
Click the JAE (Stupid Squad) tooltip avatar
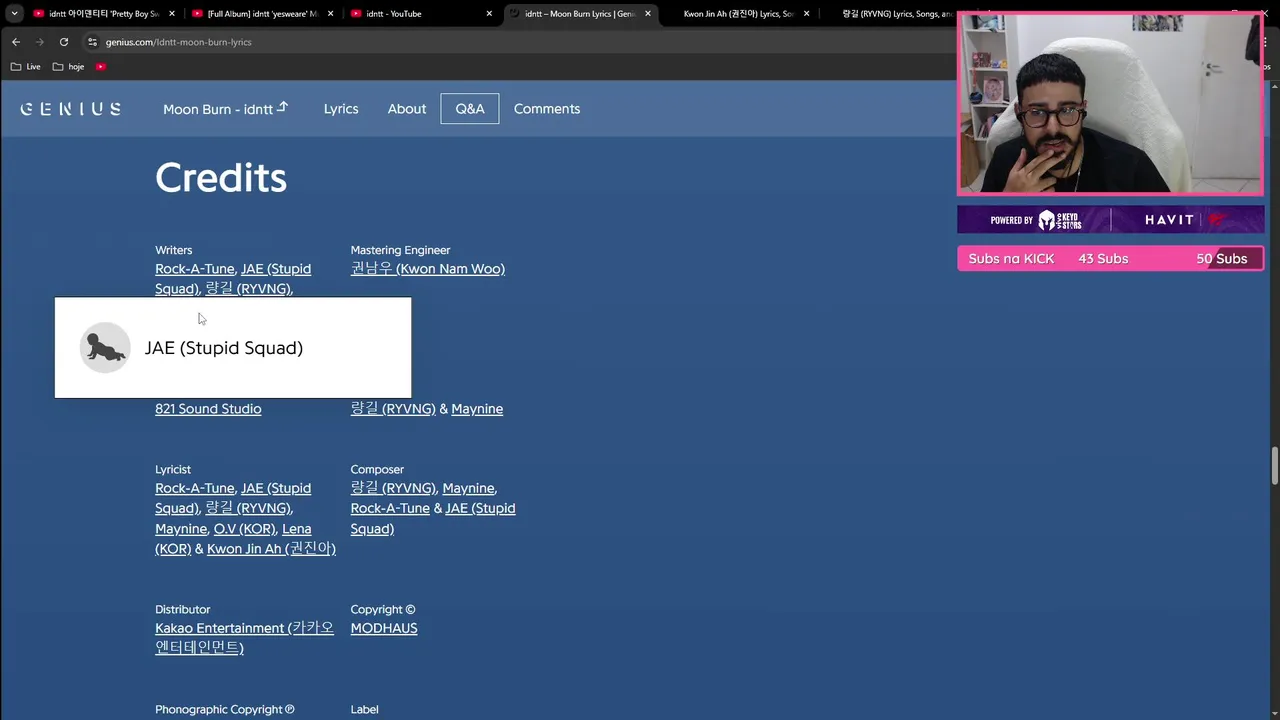[105, 348]
